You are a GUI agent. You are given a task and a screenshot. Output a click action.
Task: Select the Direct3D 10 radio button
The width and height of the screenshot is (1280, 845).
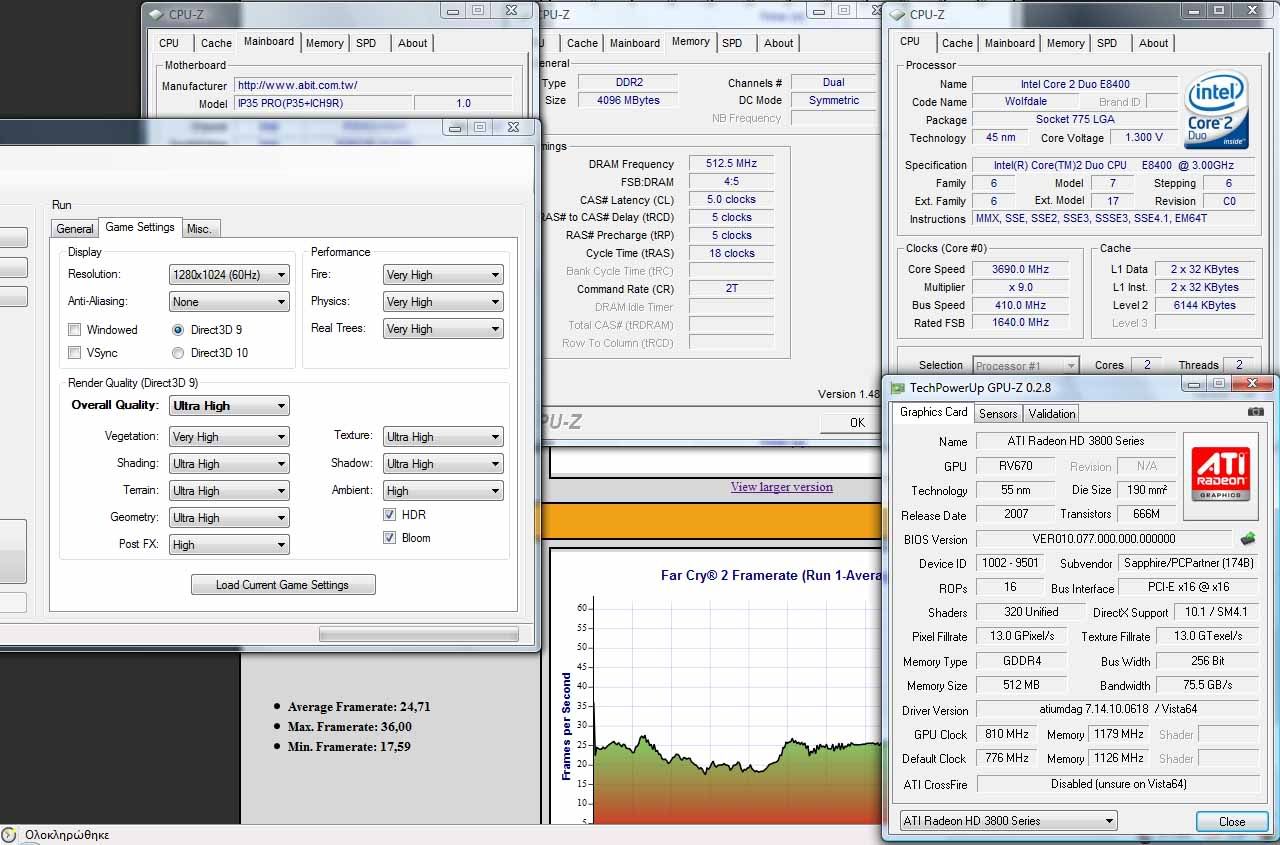(178, 353)
